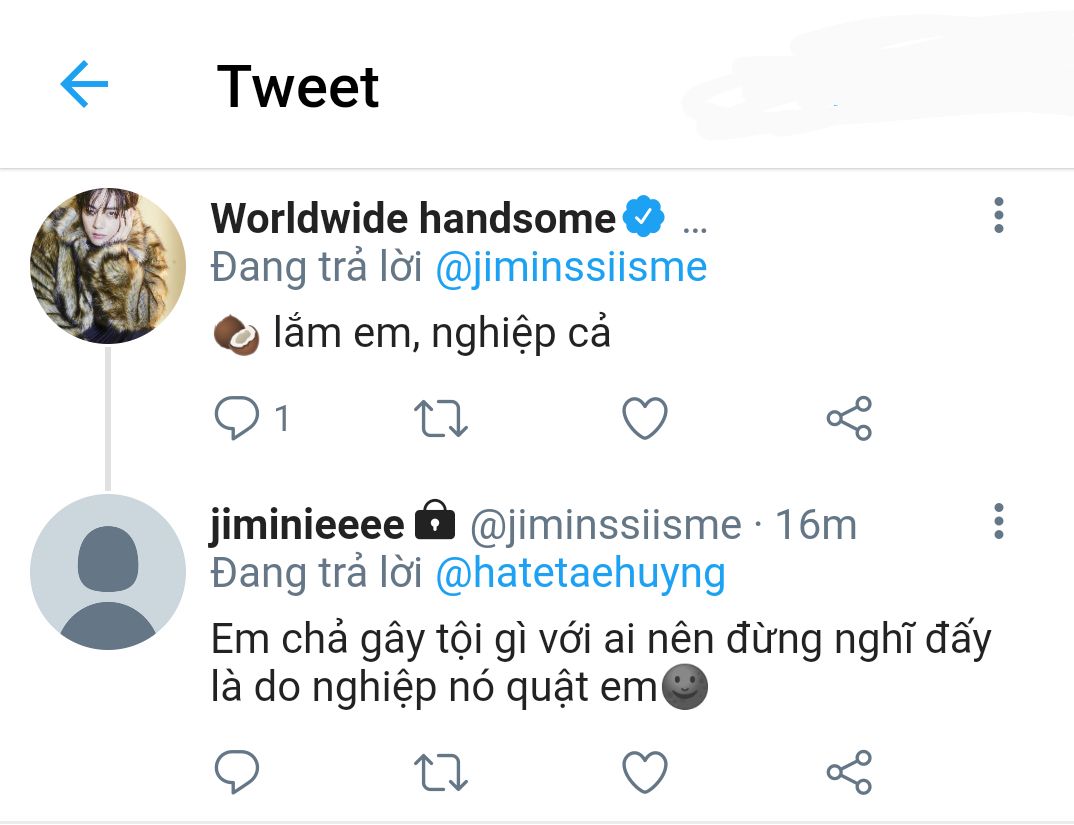Retweet the Worldwide handsome tweet
Screen dimensions: 1074x825
pos(440,419)
